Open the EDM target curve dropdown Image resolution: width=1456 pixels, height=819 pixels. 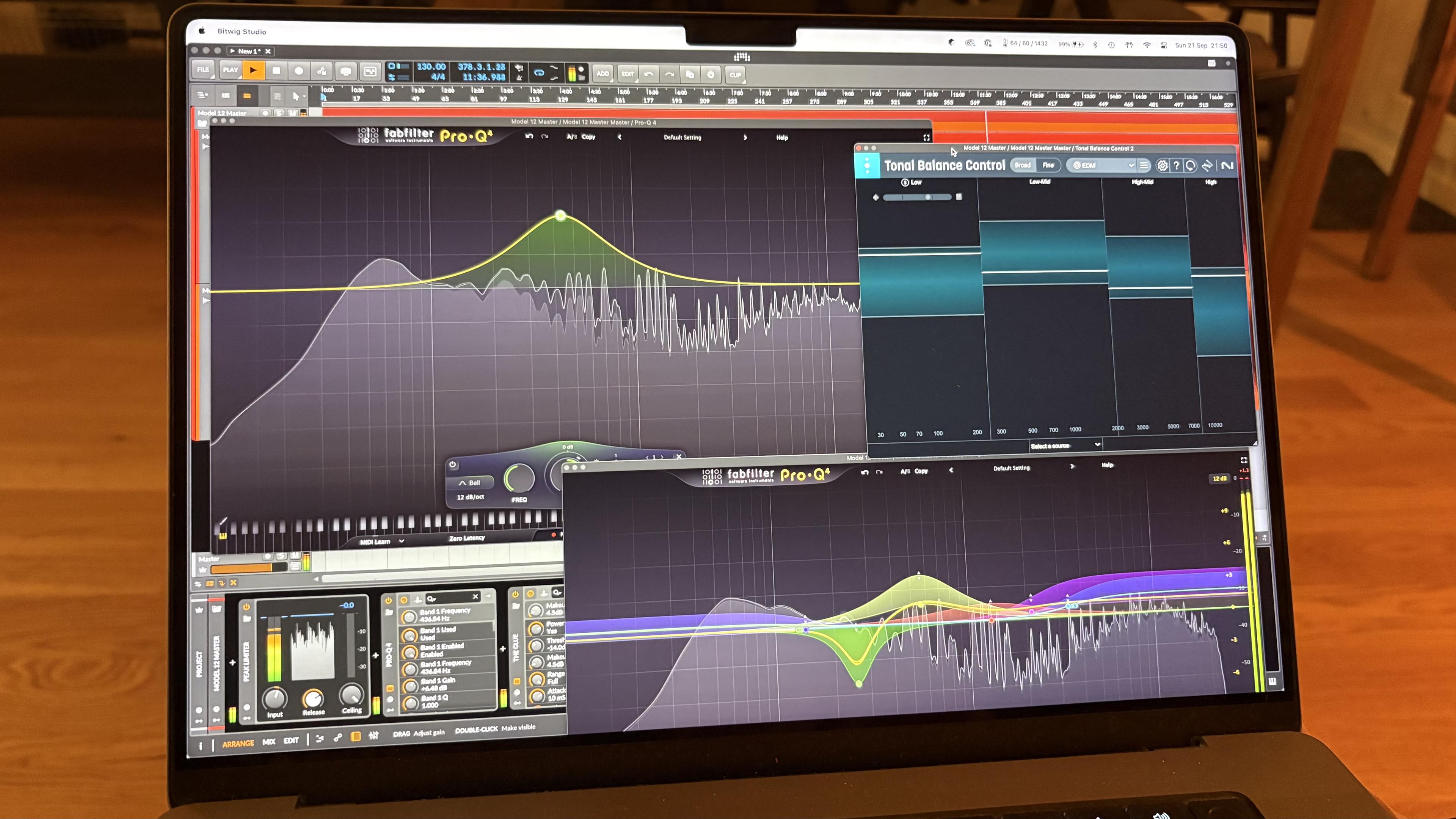1103,165
